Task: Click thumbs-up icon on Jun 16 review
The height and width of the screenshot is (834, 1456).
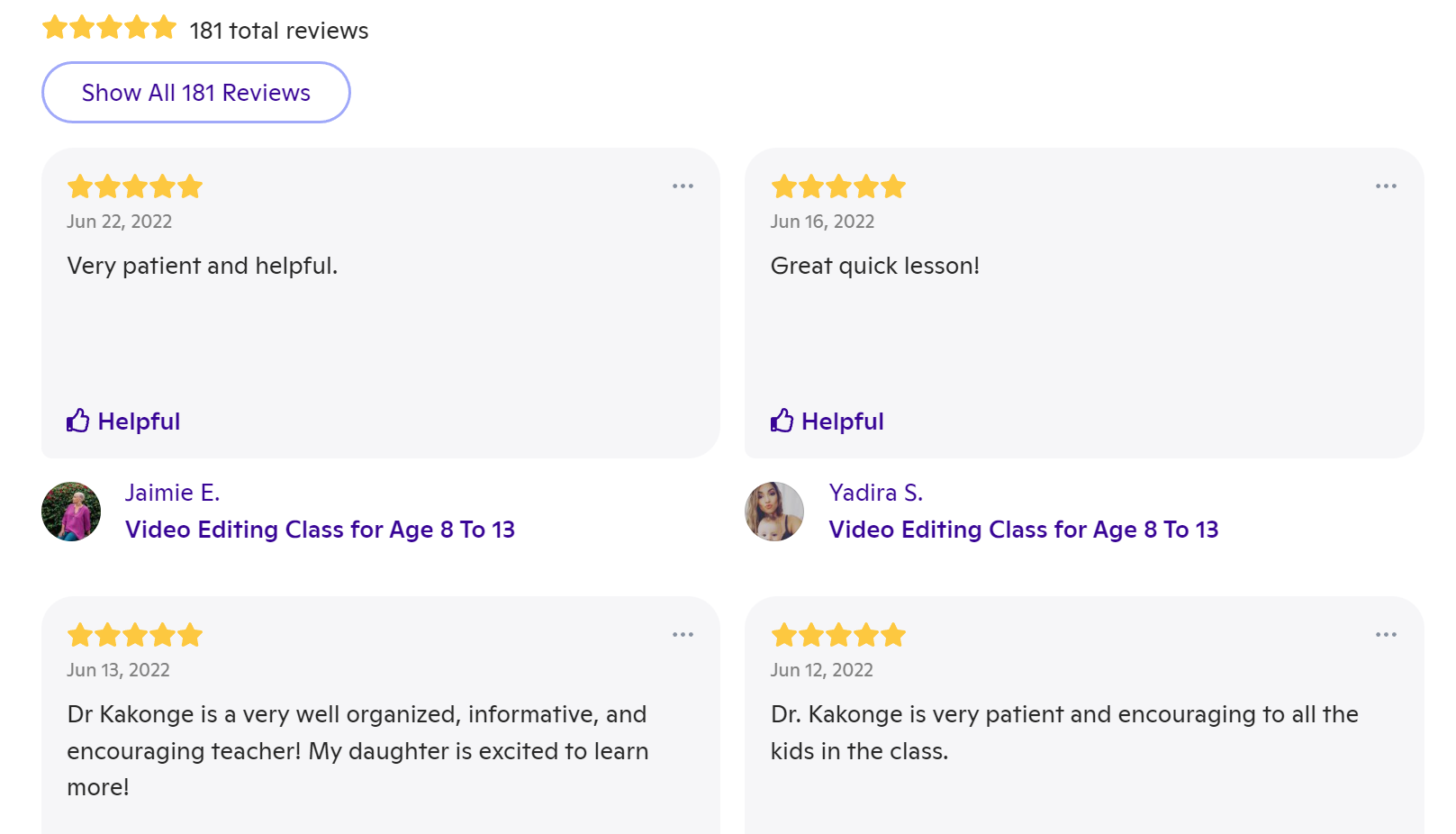Action: (782, 421)
